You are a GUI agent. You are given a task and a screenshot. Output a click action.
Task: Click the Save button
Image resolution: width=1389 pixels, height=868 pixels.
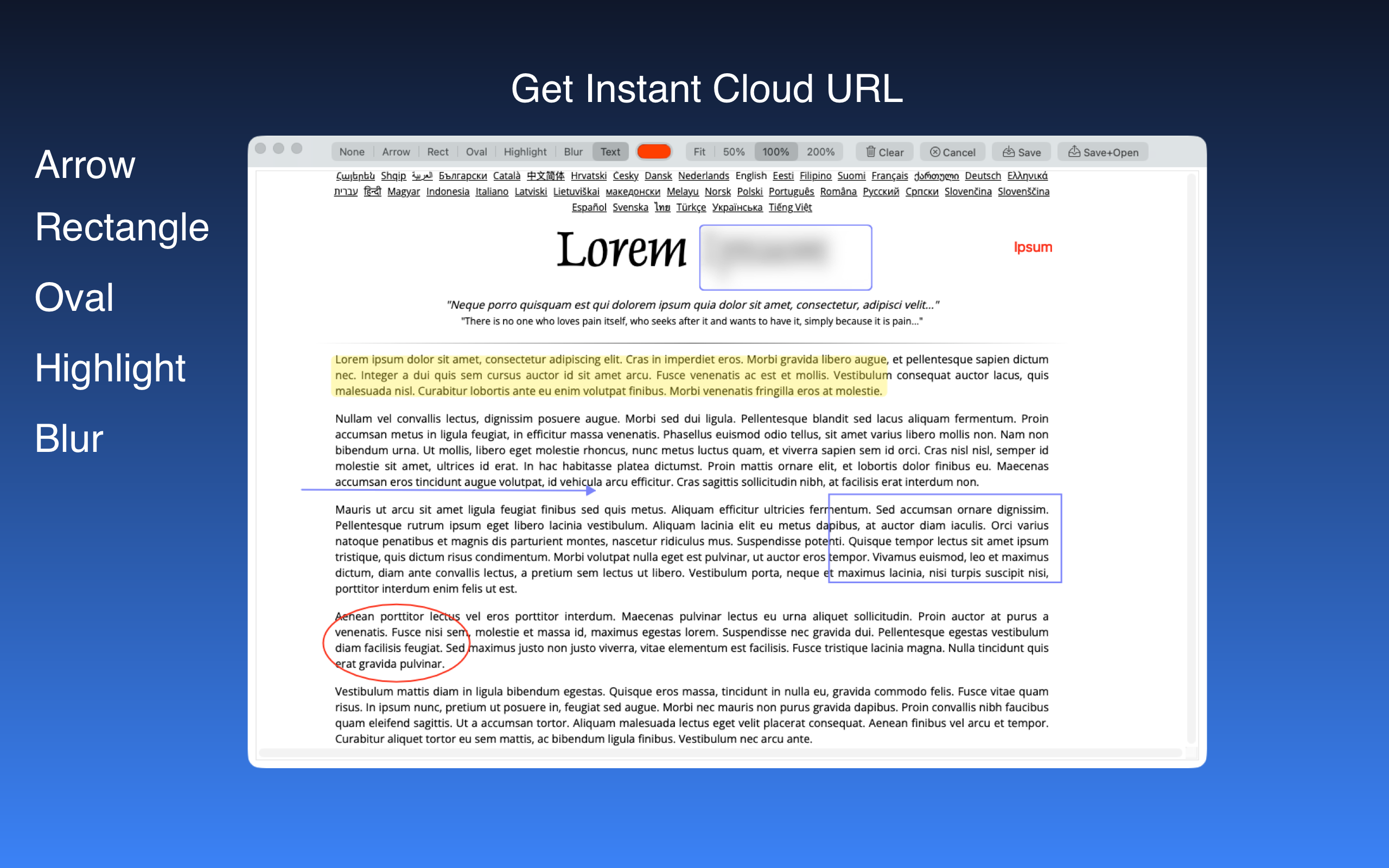coord(1021,152)
